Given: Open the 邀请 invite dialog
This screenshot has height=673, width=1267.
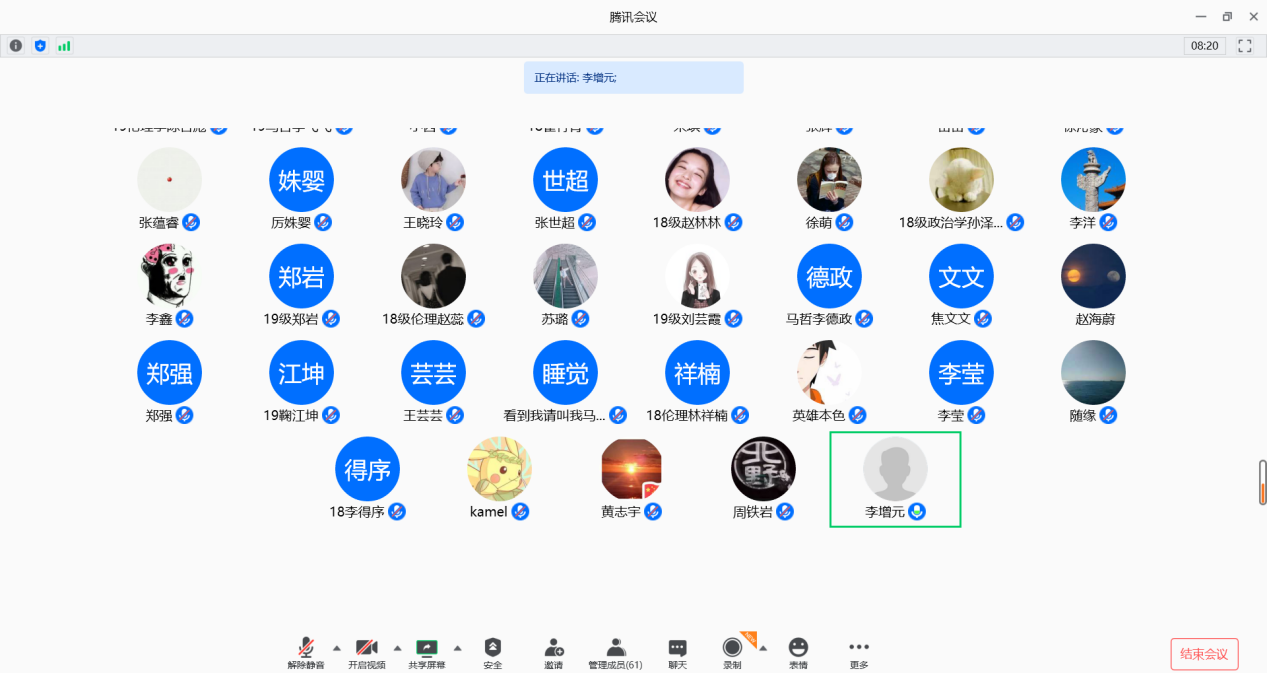Looking at the screenshot, I should [x=554, y=653].
